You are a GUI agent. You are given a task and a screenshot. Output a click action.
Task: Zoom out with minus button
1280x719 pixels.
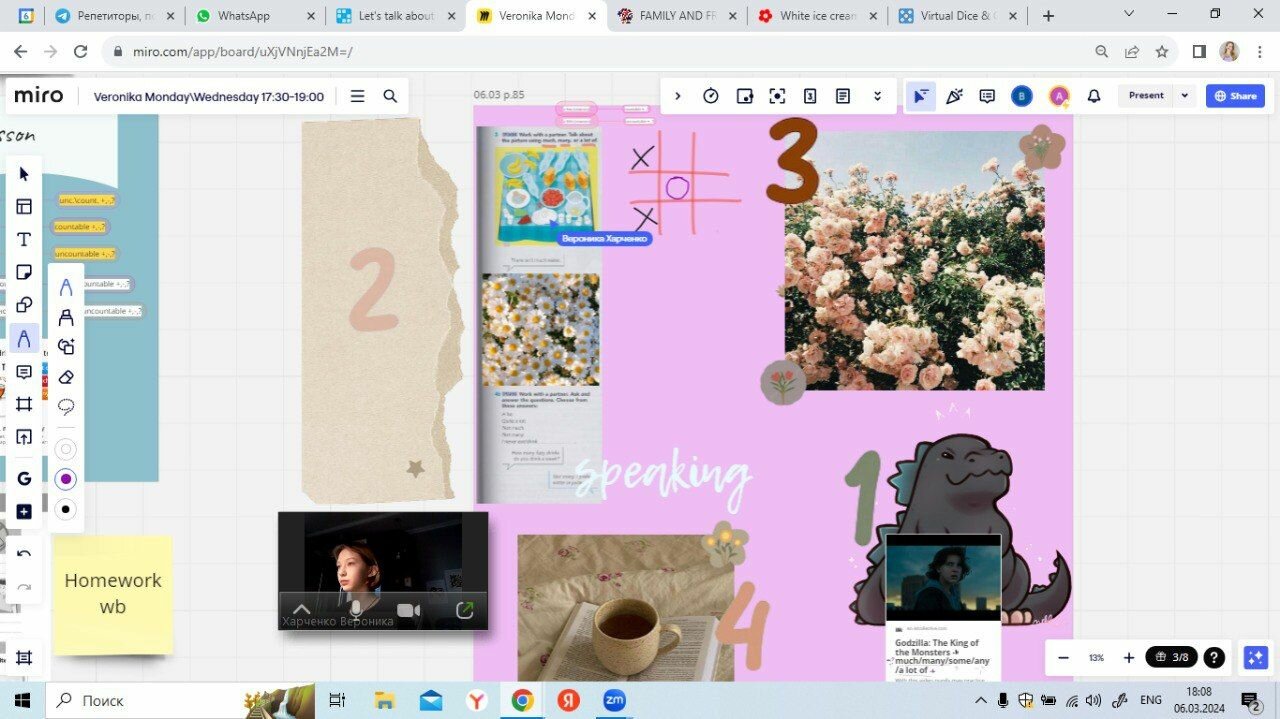click(1064, 657)
